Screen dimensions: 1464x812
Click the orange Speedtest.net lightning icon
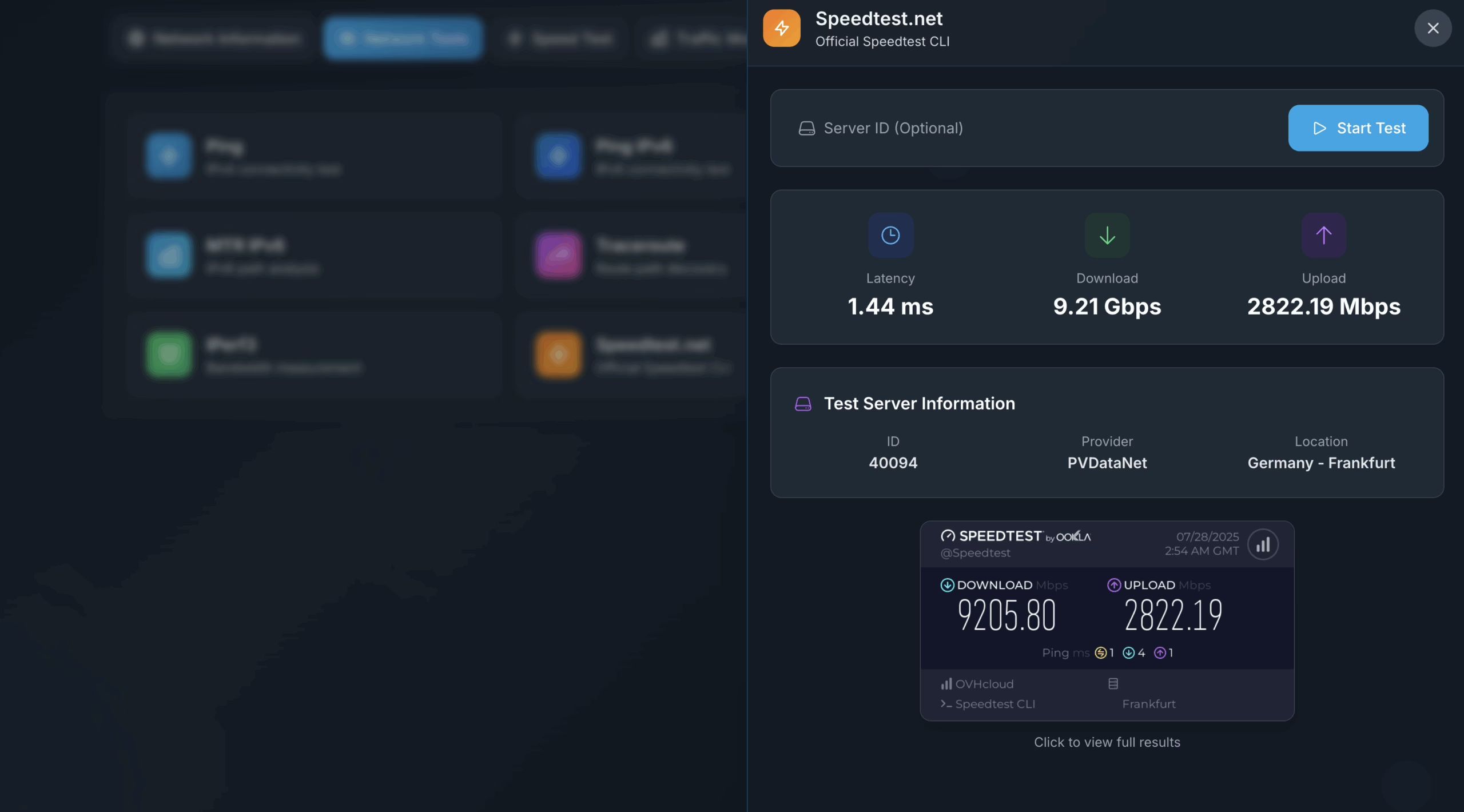pos(781,28)
